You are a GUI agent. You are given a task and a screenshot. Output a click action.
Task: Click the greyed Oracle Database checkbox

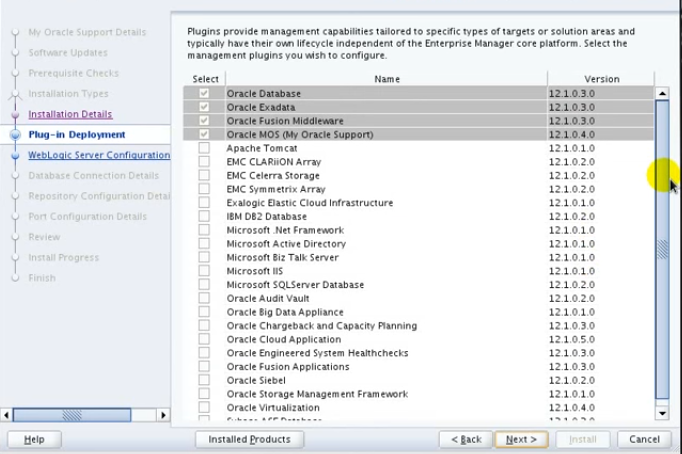coord(204,93)
